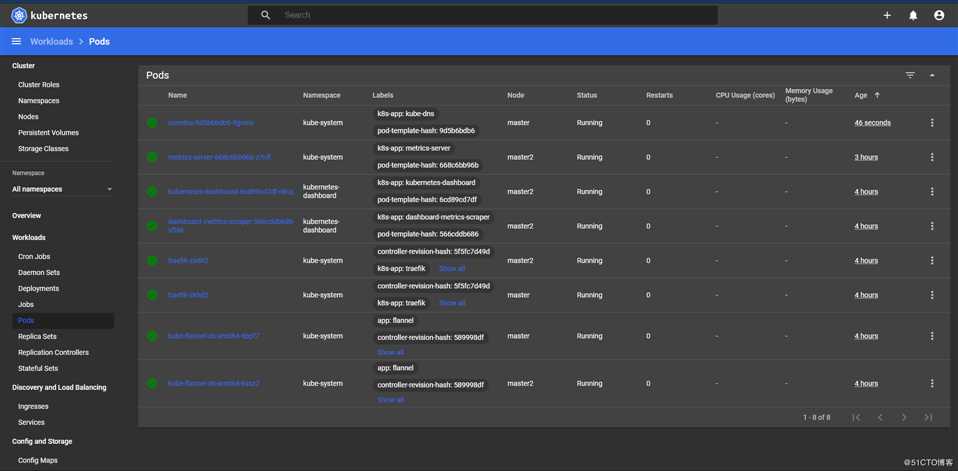
Task: Open Overview in the sidebar
Action: (x=27, y=216)
